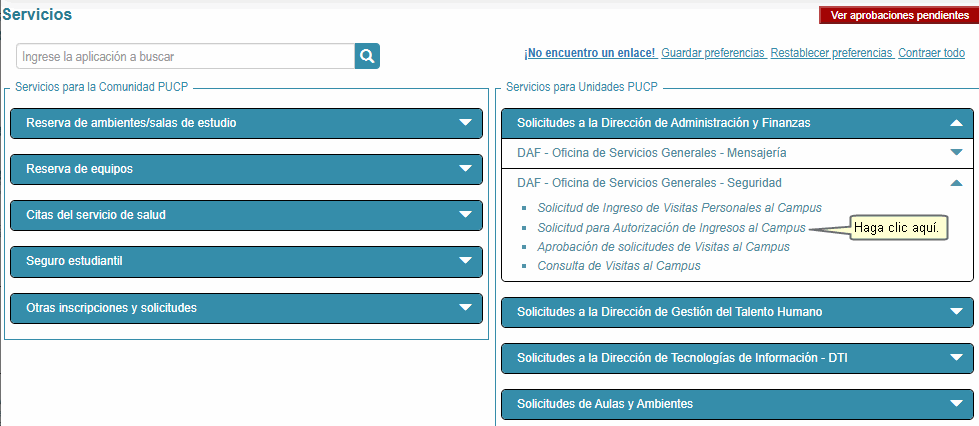
Task: Type in the application search field
Action: coord(186,57)
